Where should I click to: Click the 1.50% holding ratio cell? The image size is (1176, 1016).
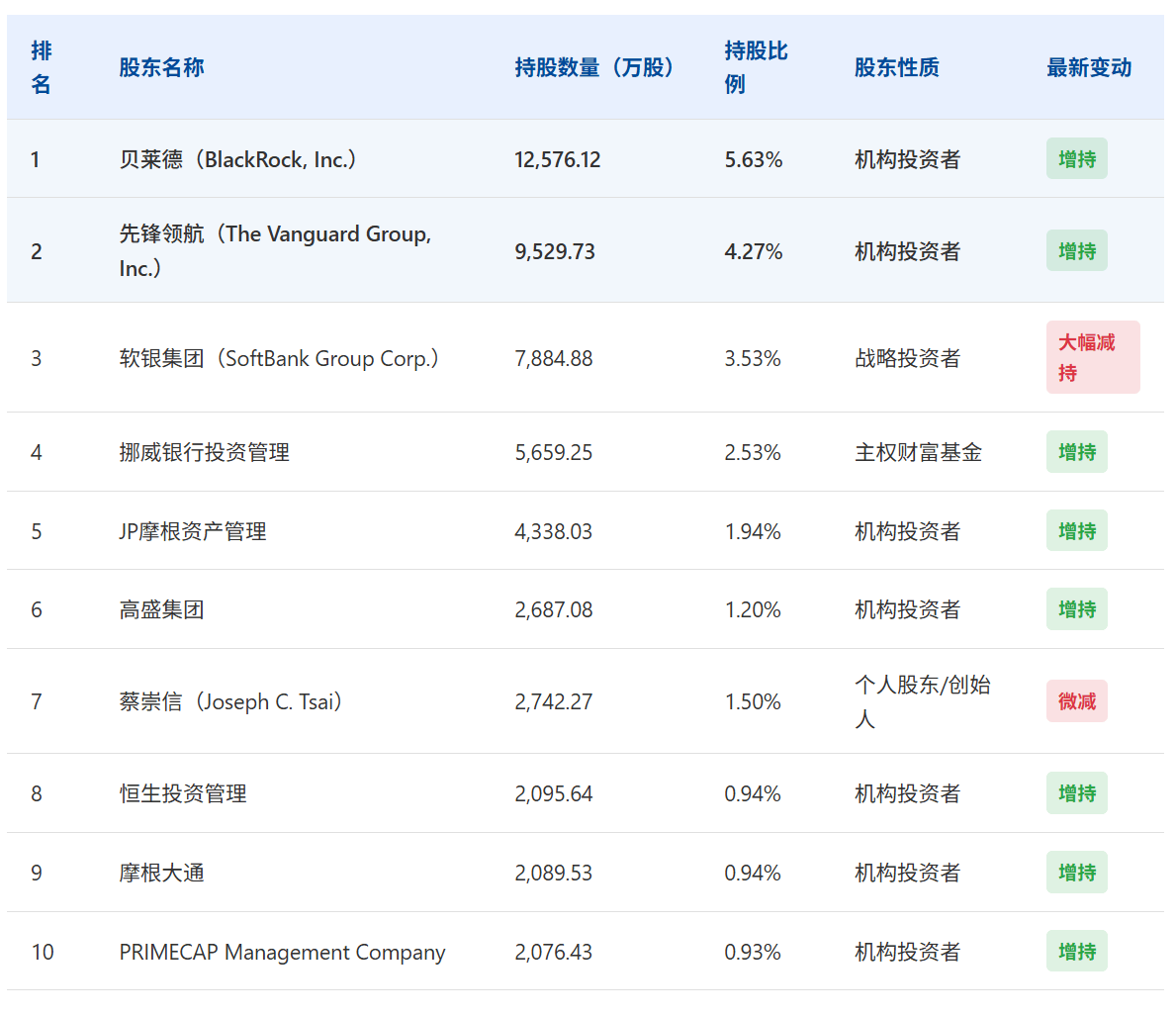click(752, 701)
